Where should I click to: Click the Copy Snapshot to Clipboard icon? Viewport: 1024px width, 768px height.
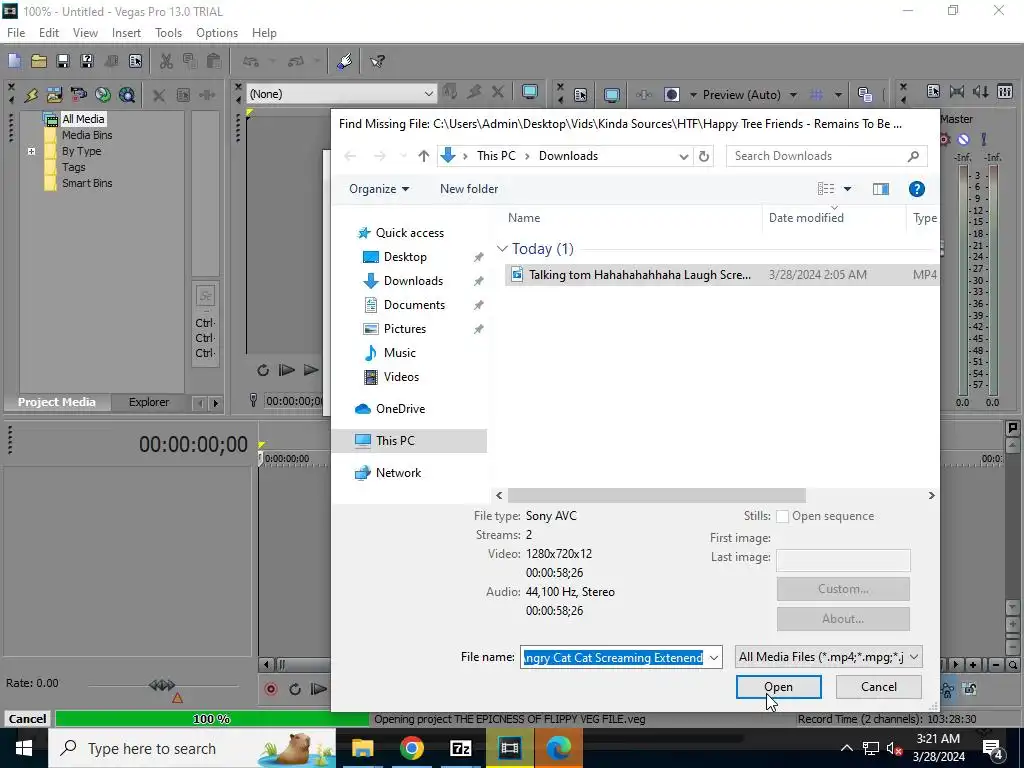tap(865, 95)
